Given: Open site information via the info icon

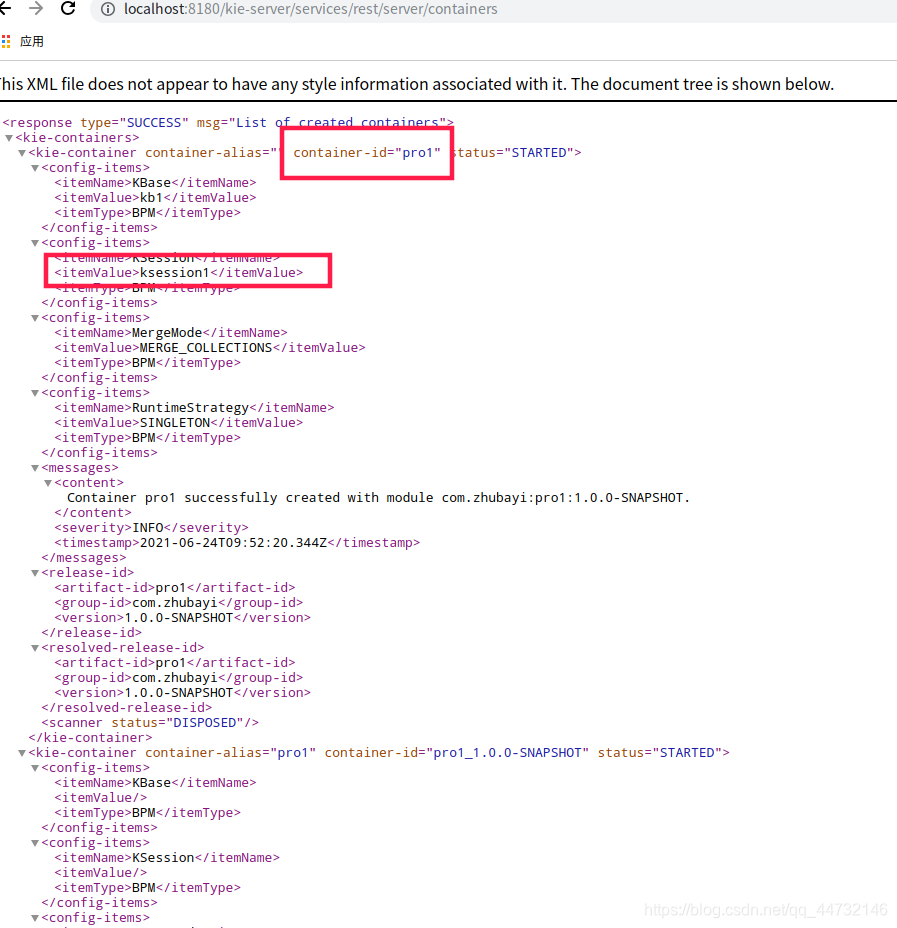Looking at the screenshot, I should tap(107, 10).
